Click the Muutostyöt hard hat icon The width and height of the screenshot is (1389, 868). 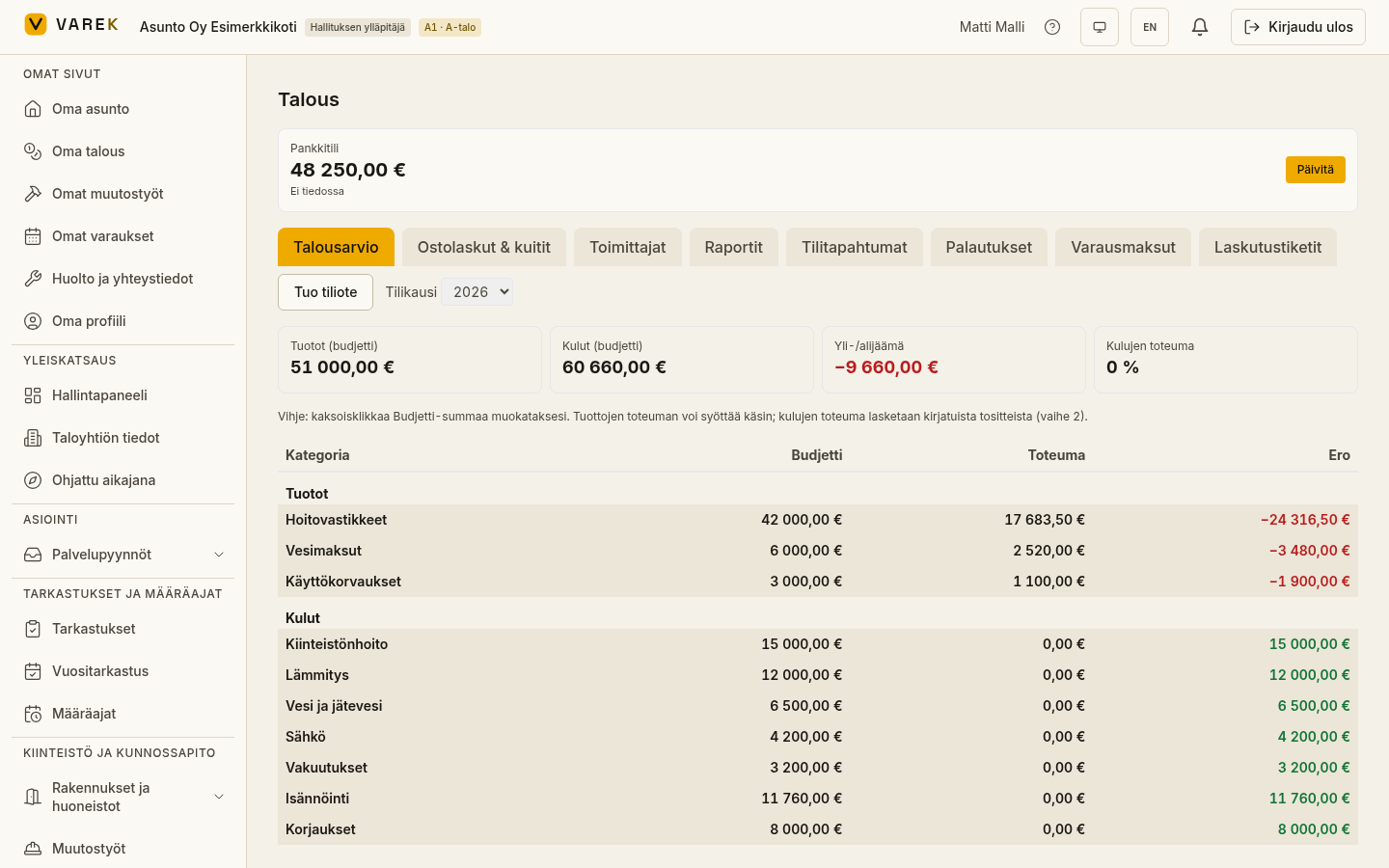[33, 849]
